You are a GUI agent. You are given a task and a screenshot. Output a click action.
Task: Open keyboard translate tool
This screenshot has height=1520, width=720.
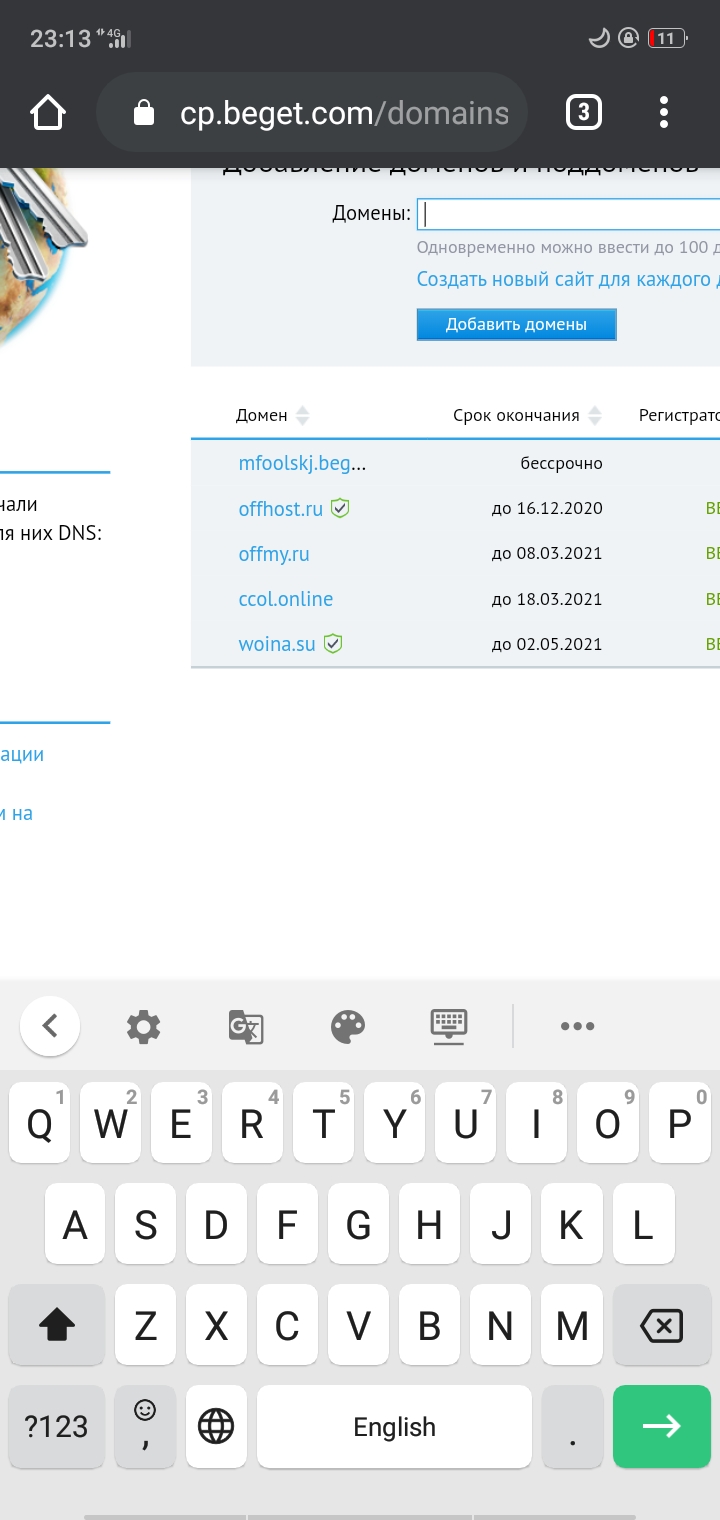tap(246, 1026)
